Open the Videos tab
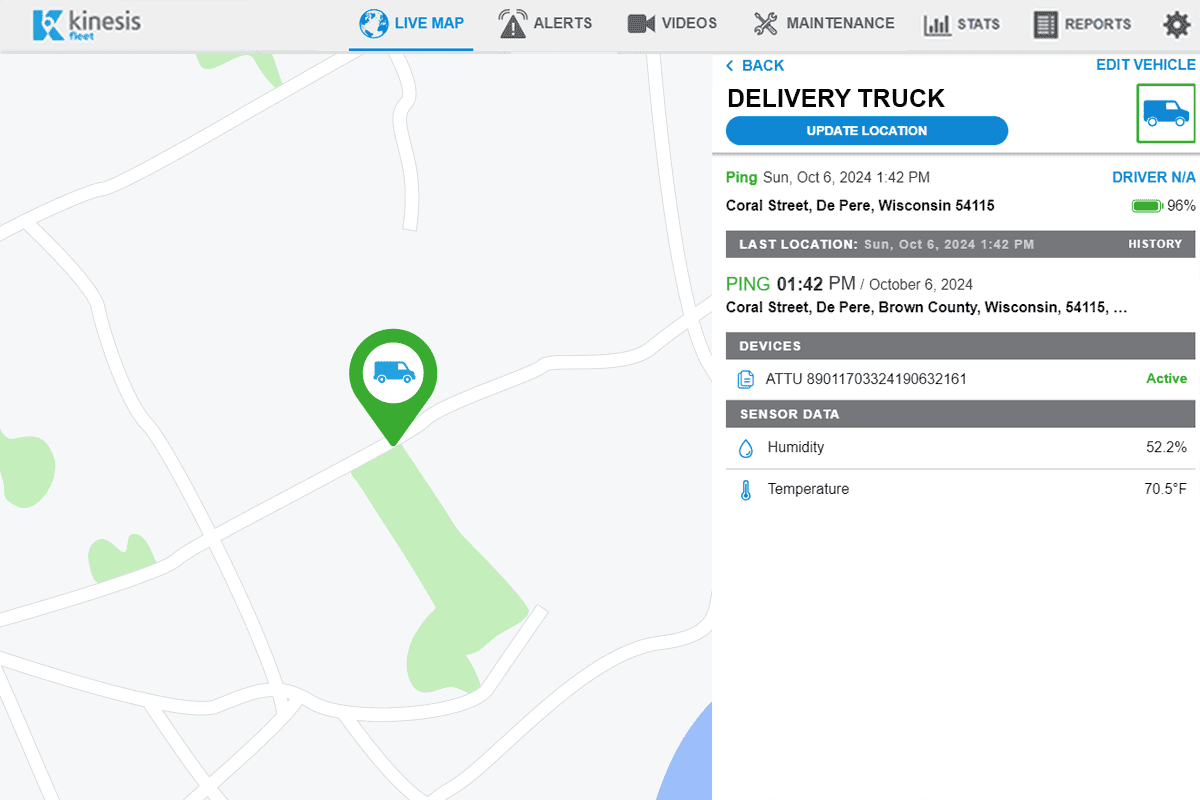1200x800 pixels. (672, 24)
